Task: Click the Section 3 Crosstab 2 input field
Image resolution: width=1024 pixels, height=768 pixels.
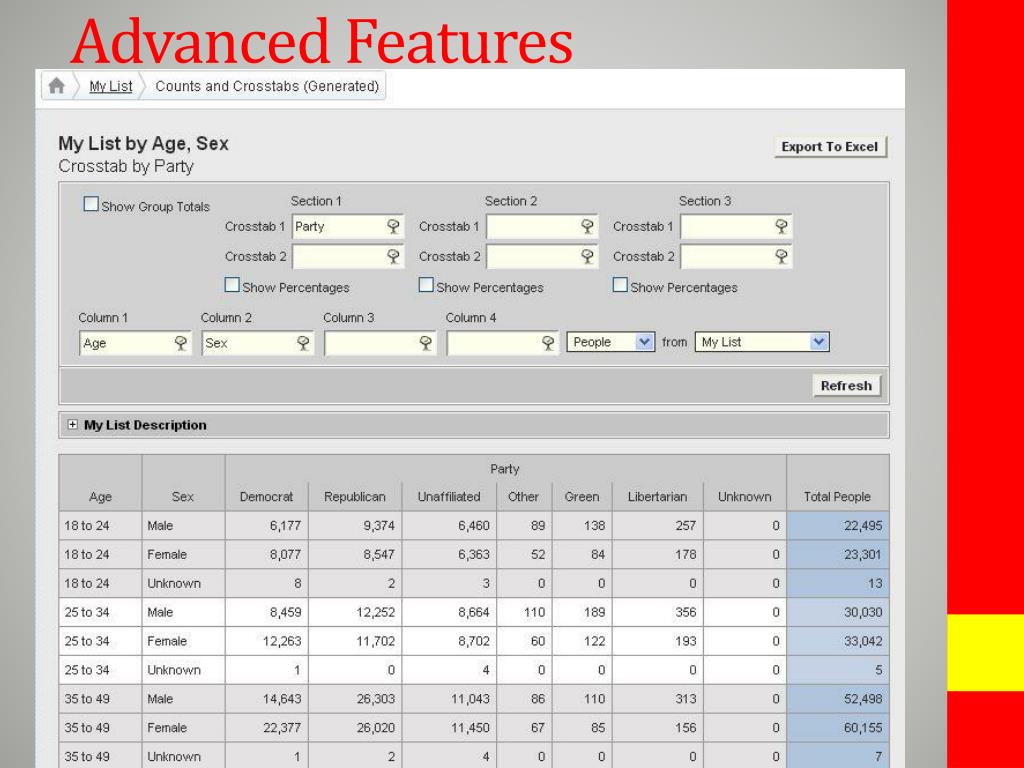Action: [736, 257]
